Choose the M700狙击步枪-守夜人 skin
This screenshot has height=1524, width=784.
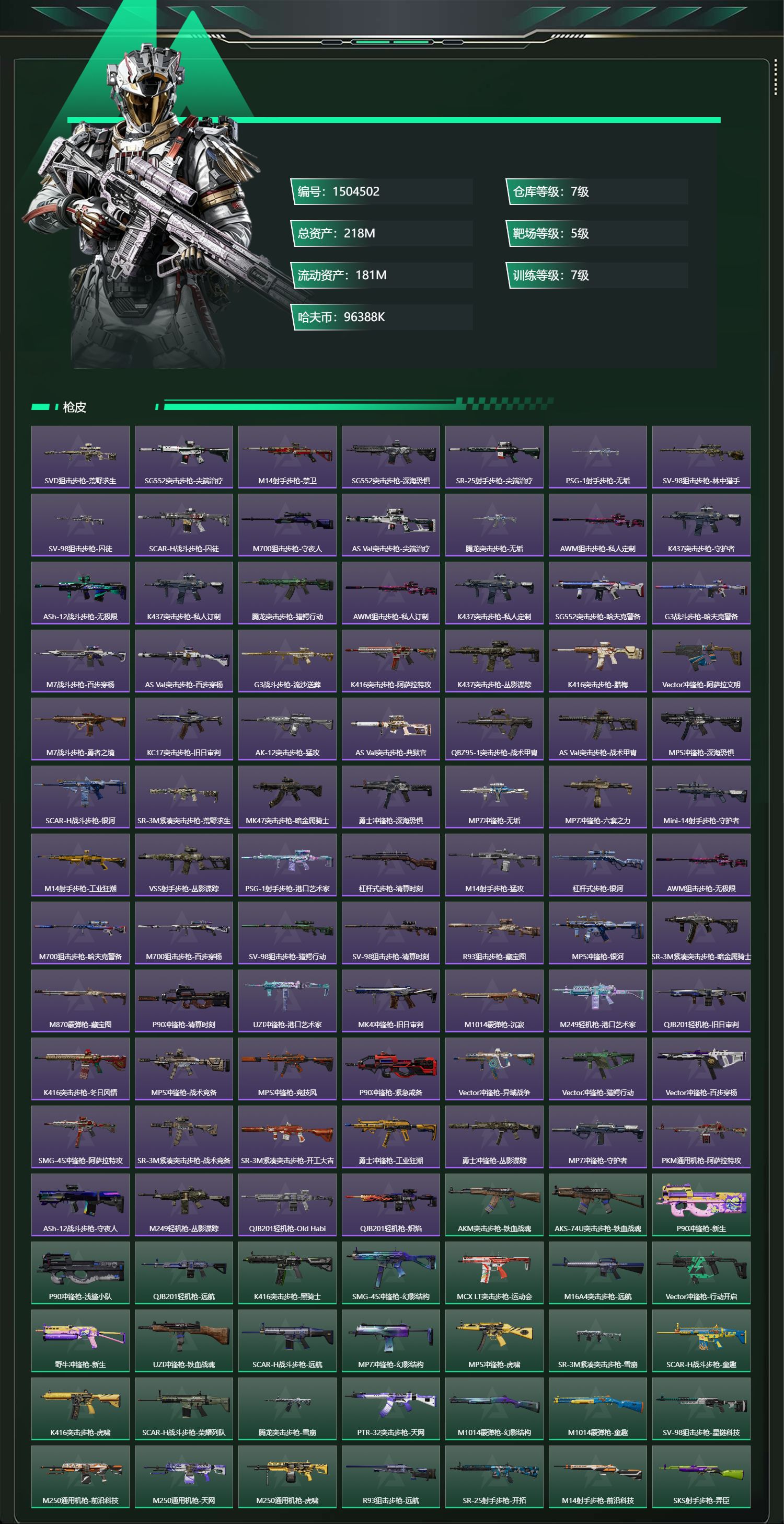coord(287,525)
